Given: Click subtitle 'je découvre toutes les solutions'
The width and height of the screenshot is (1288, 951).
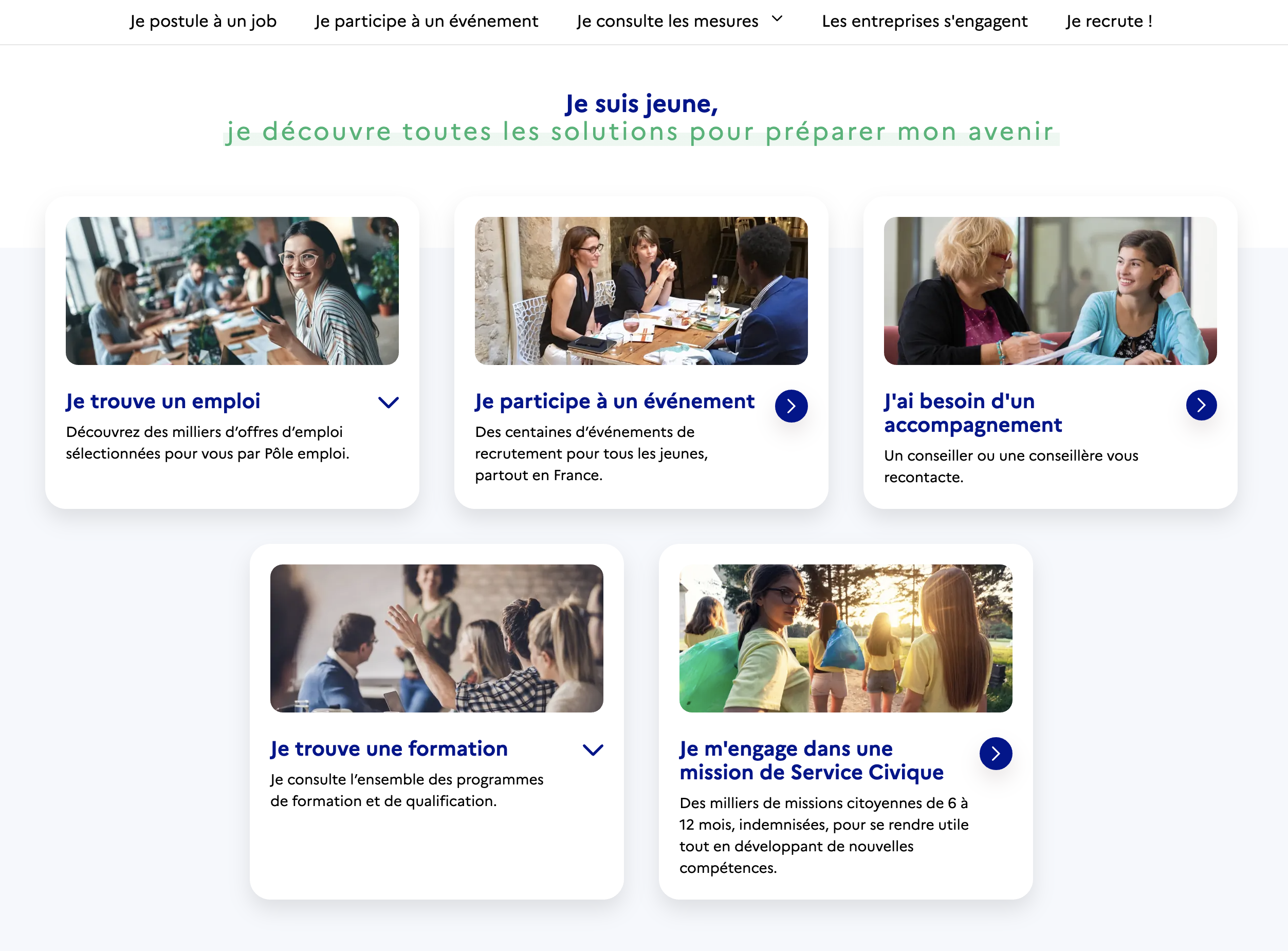Looking at the screenshot, I should pos(453,132).
